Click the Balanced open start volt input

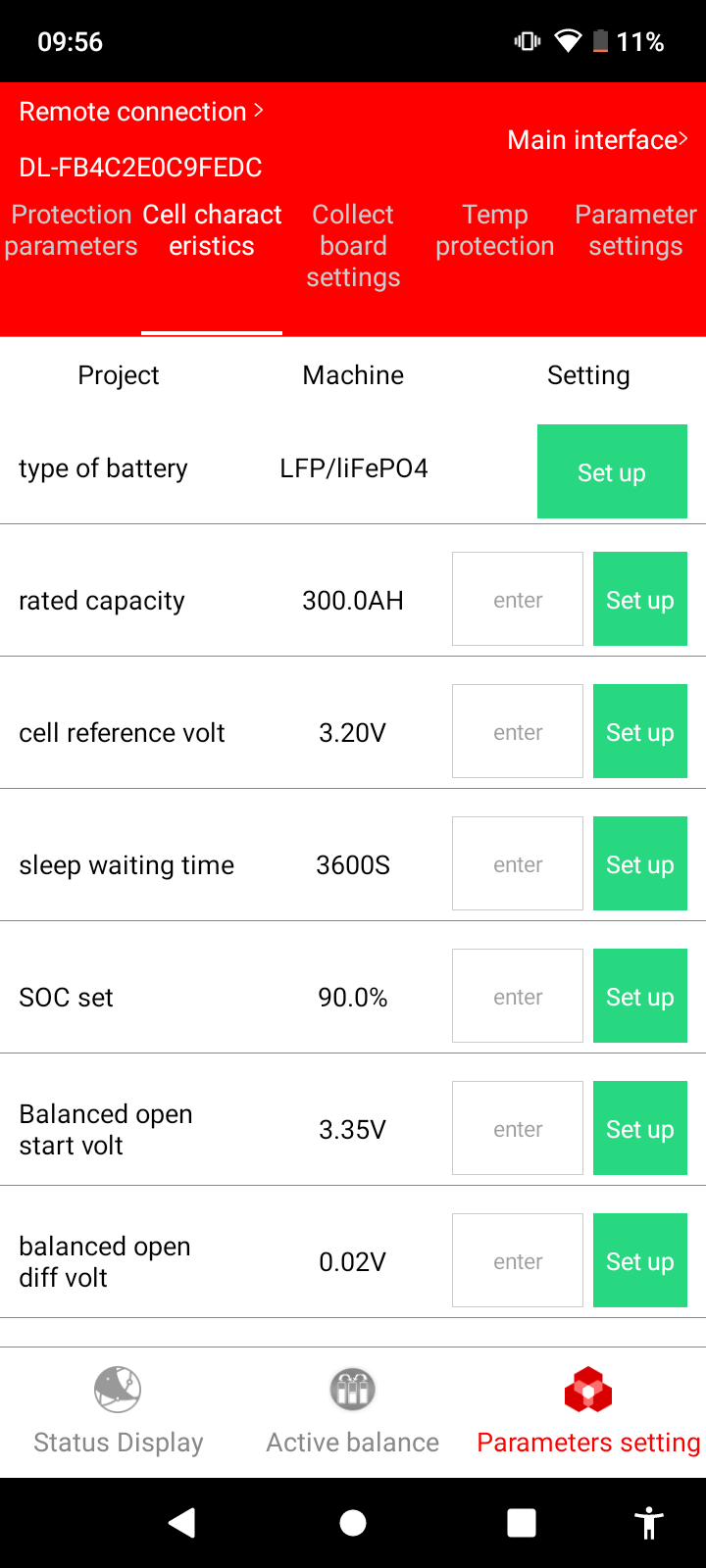pos(518,1129)
